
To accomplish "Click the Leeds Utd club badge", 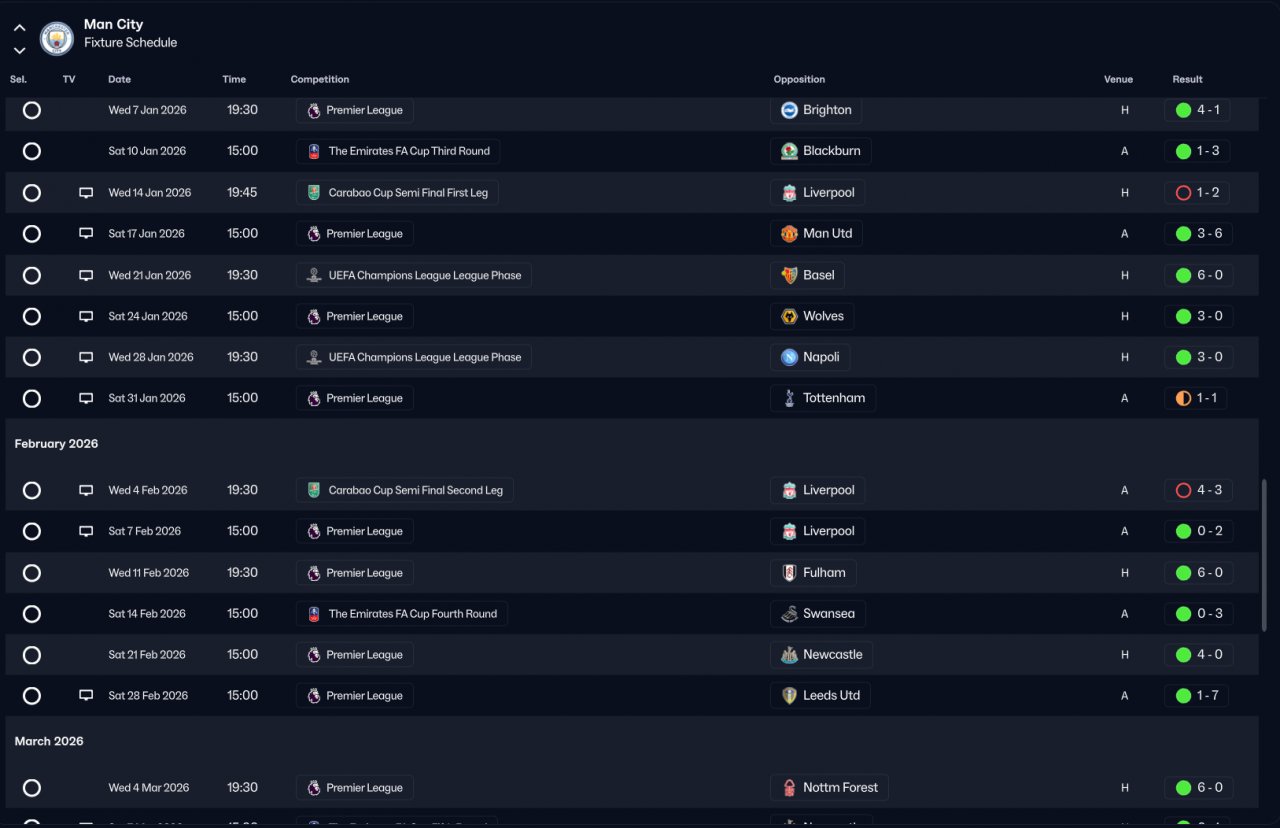I will click(x=789, y=696).
